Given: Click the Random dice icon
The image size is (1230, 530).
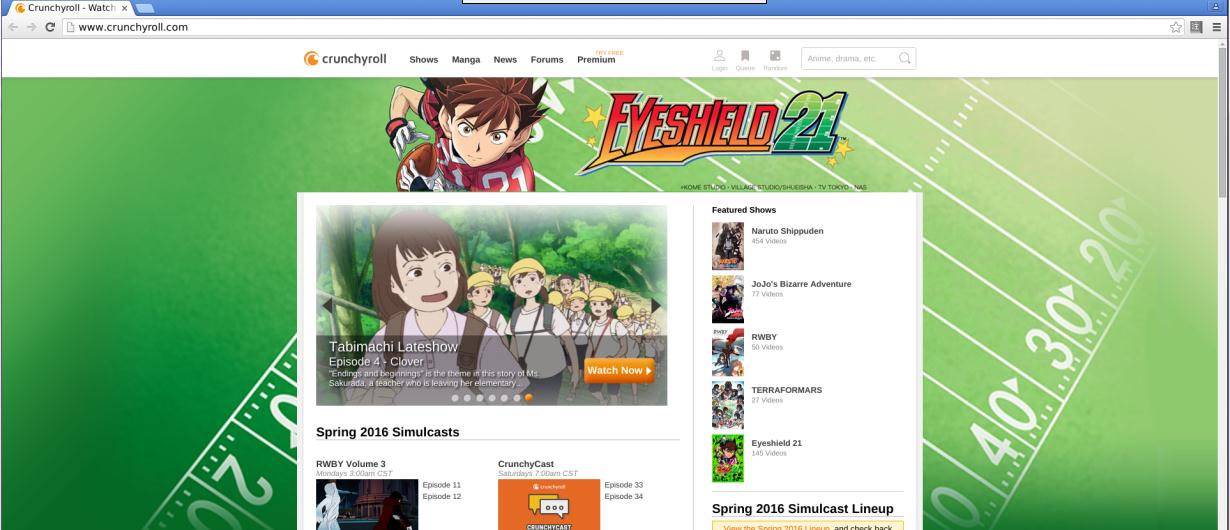Looking at the screenshot, I should [x=775, y=59].
